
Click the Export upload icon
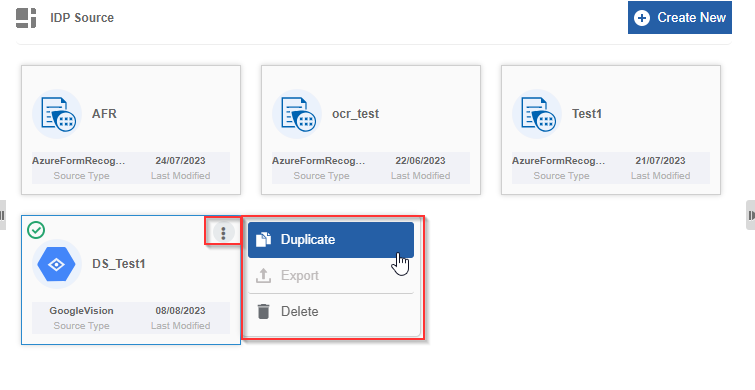pyautogui.click(x=263, y=275)
